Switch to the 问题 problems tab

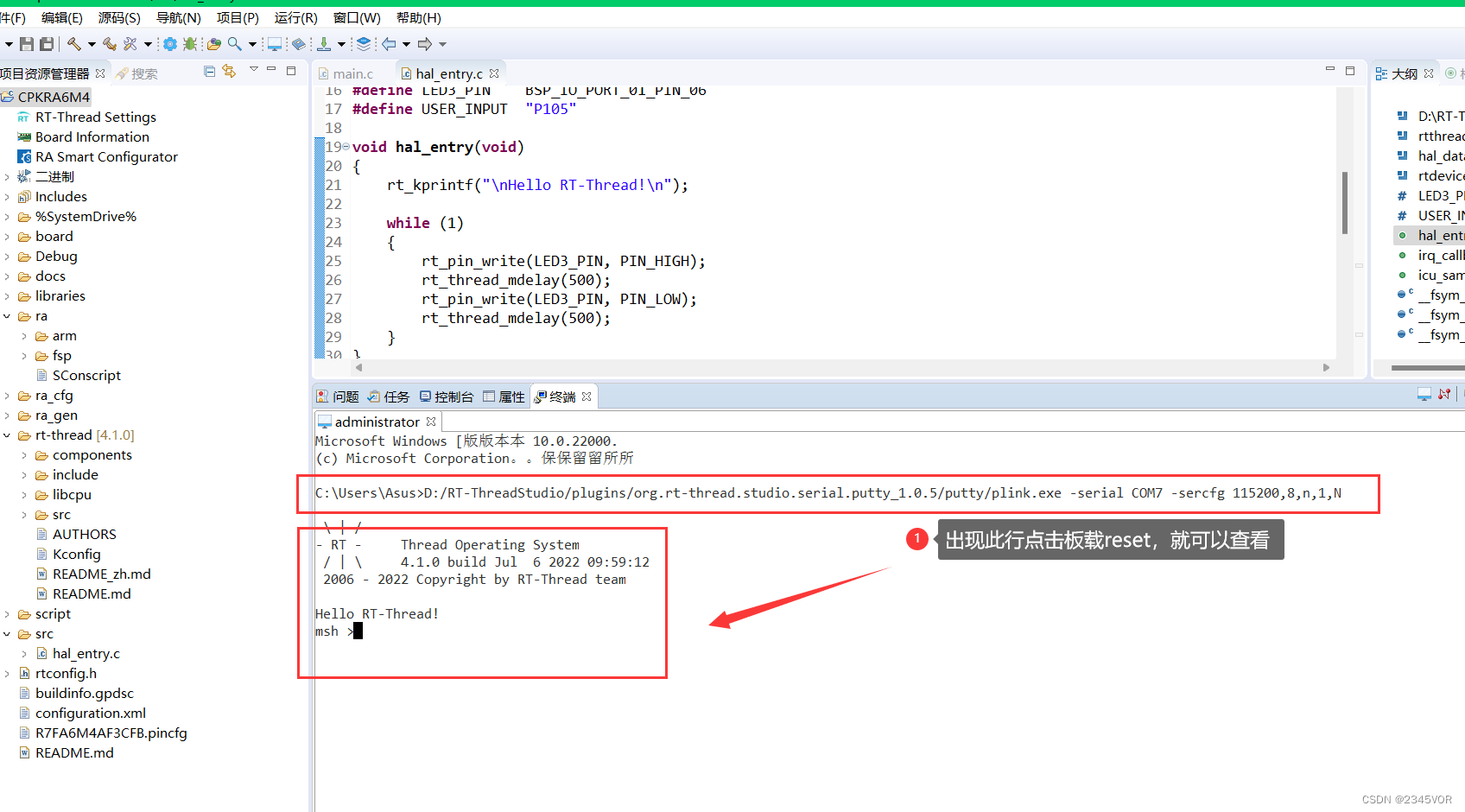338,396
